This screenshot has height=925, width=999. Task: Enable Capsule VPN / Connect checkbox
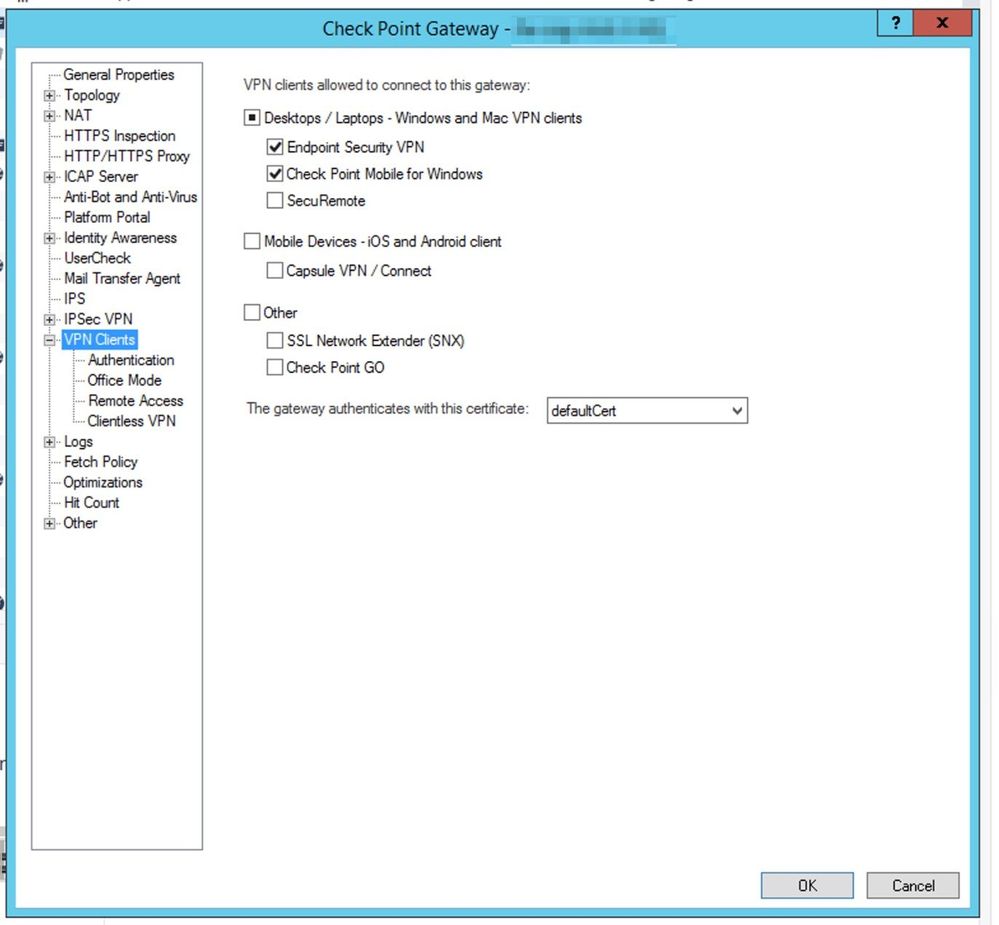(x=275, y=271)
